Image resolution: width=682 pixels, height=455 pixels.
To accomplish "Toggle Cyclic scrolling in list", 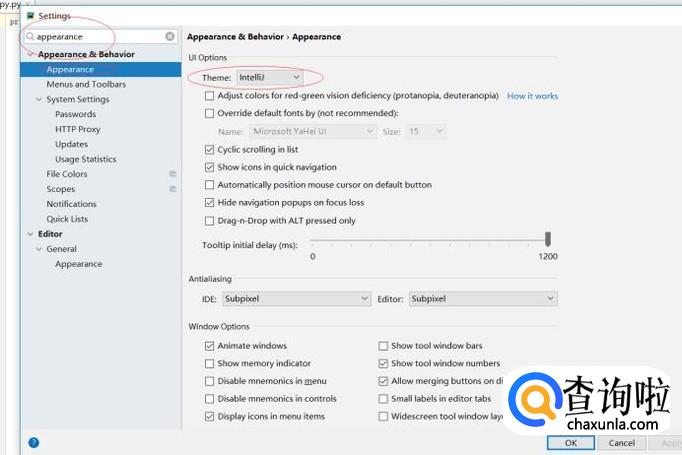I will point(209,149).
